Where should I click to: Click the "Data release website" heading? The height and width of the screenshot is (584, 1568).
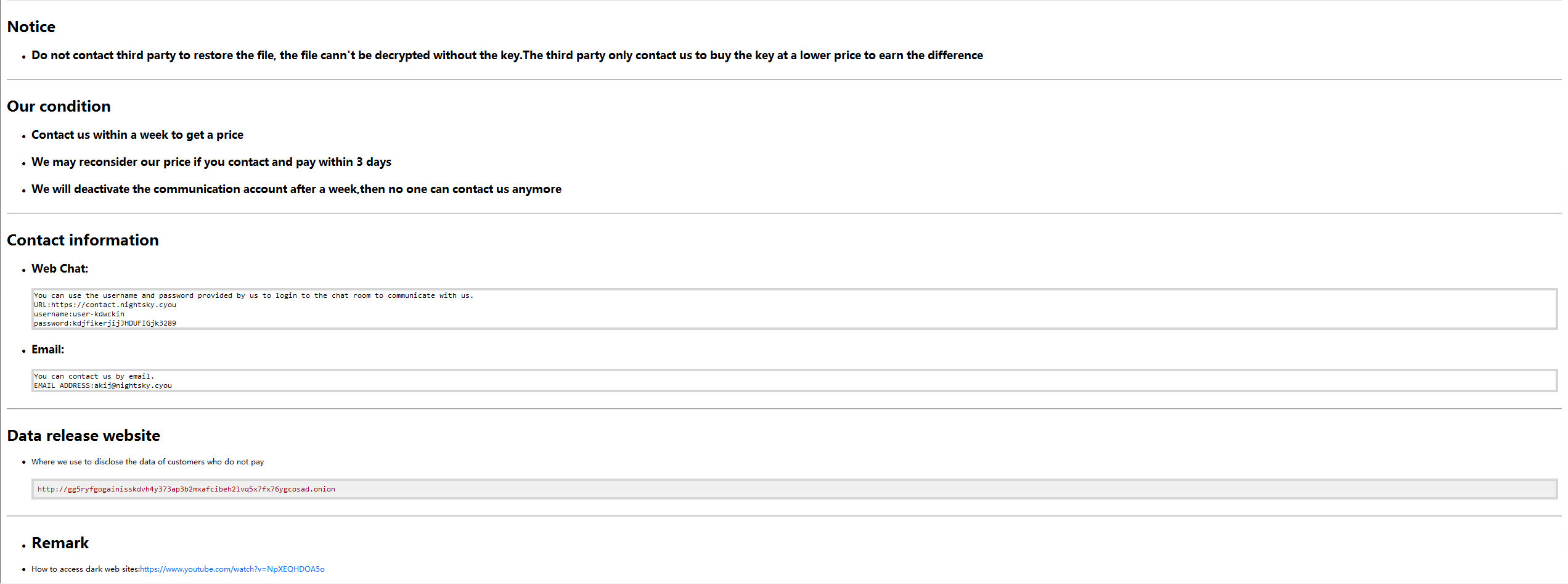pyautogui.click(x=83, y=436)
